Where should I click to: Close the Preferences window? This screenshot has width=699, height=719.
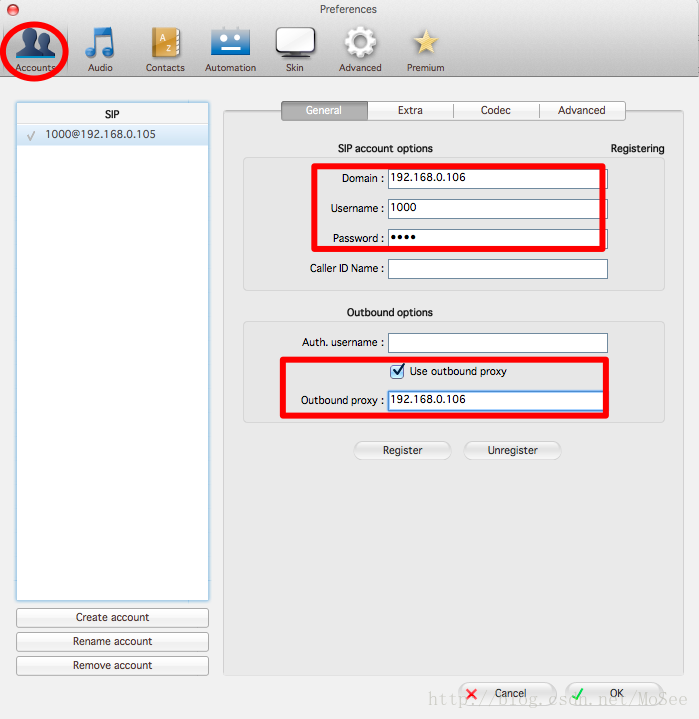[13, 9]
